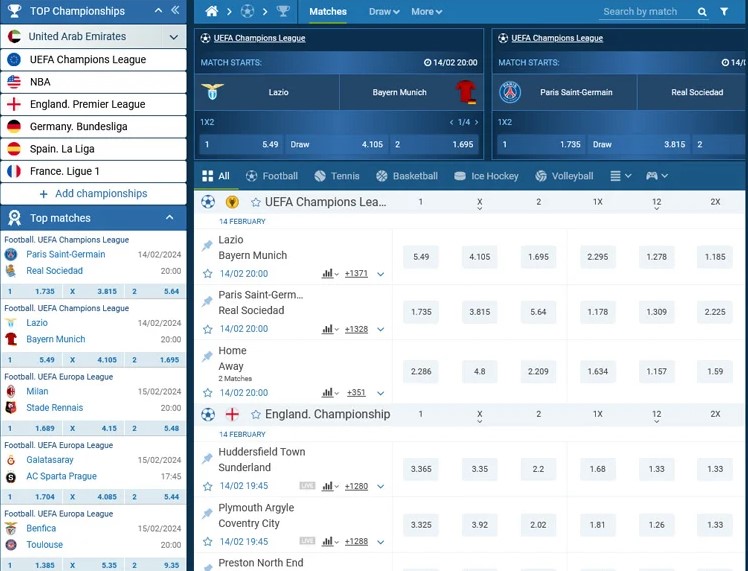
Task: Favorite the Lazio match with star
Action: [x=208, y=274]
